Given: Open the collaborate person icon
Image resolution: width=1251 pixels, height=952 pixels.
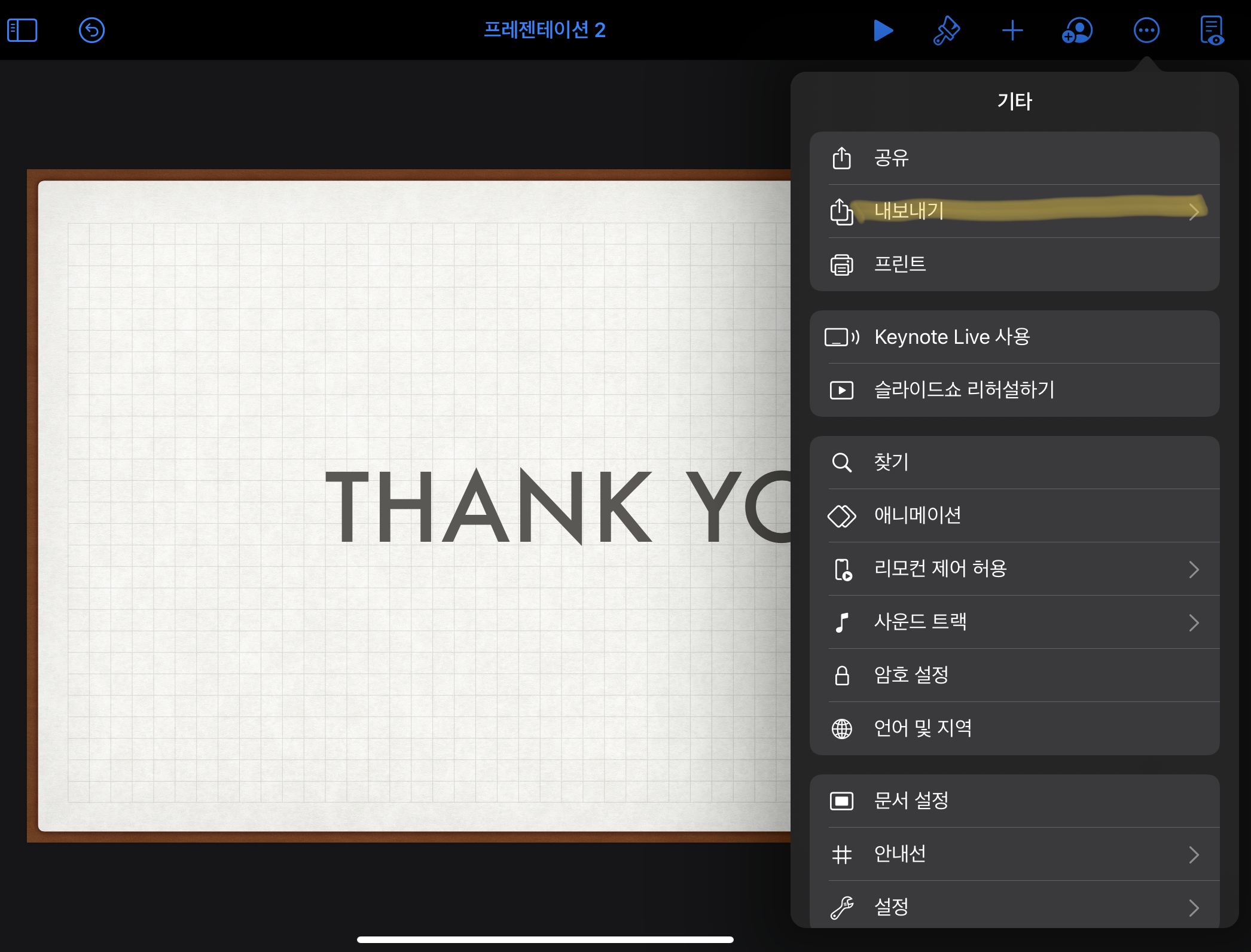Looking at the screenshot, I should coord(1077,30).
